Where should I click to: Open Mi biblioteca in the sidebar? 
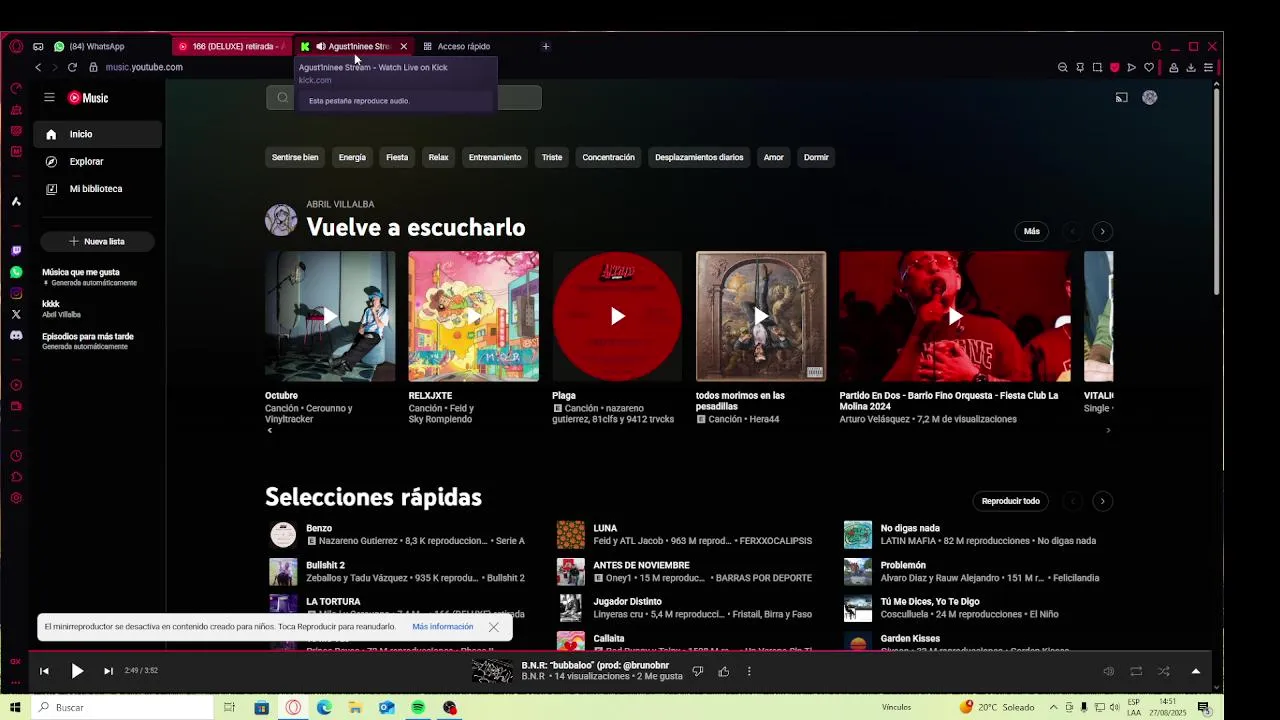click(x=97, y=189)
